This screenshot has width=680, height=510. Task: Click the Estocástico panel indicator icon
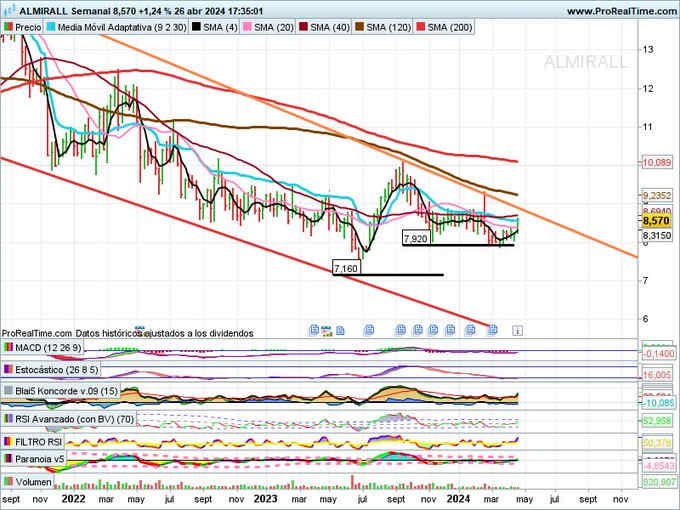click(x=8, y=369)
